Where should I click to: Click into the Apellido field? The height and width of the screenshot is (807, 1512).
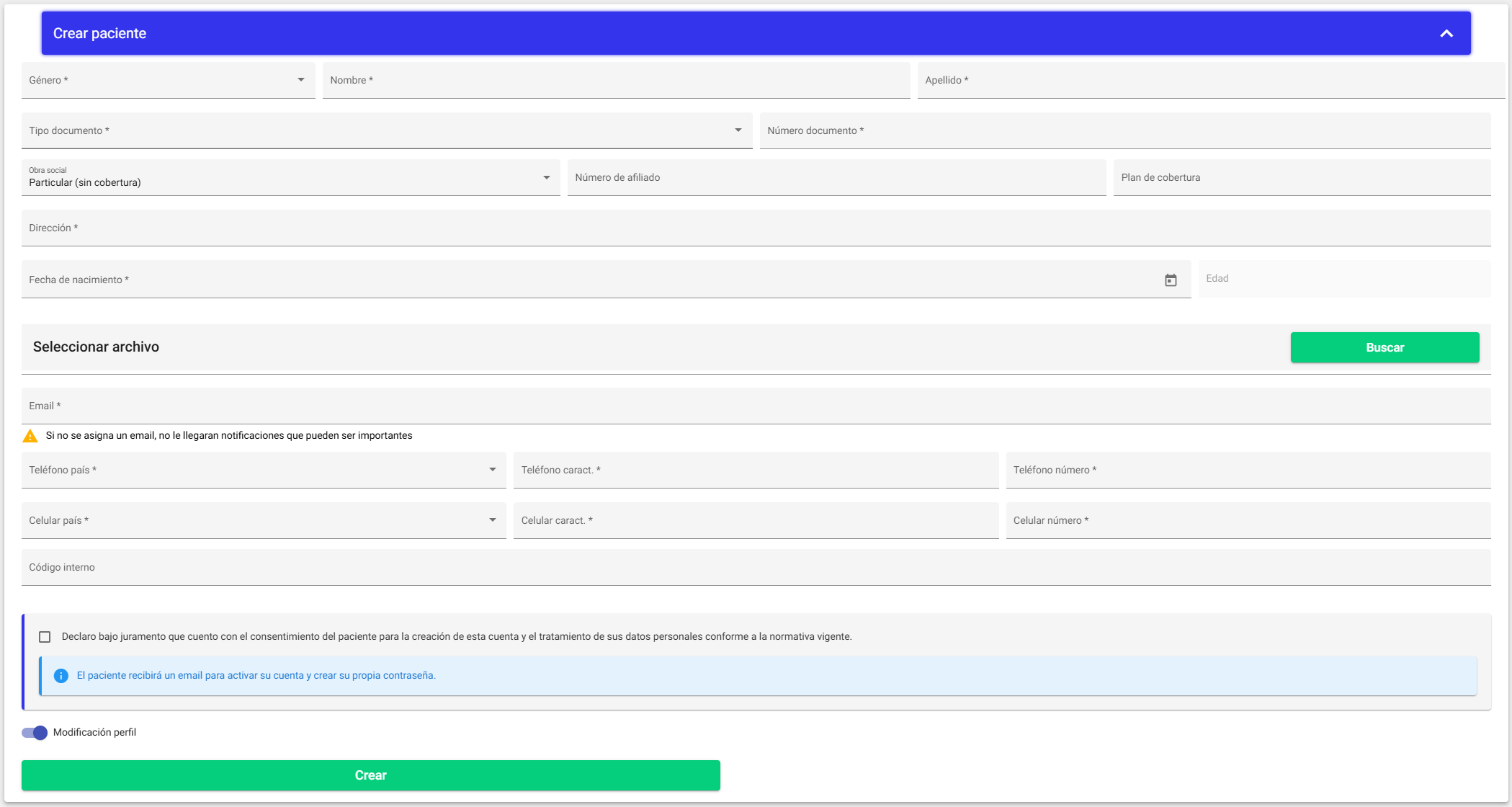point(1211,80)
